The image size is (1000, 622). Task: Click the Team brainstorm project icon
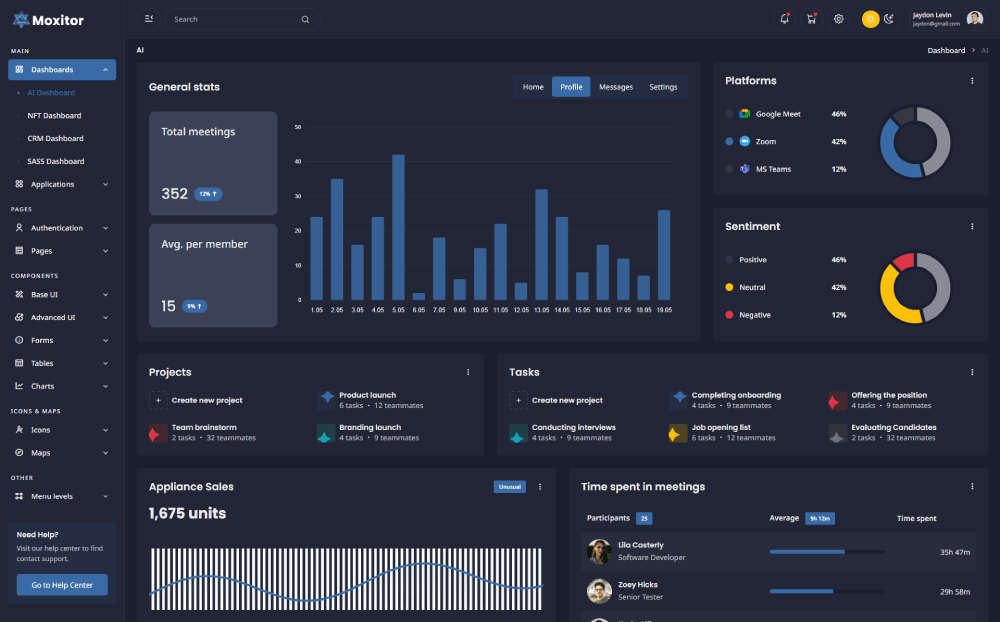pyautogui.click(x=158, y=433)
